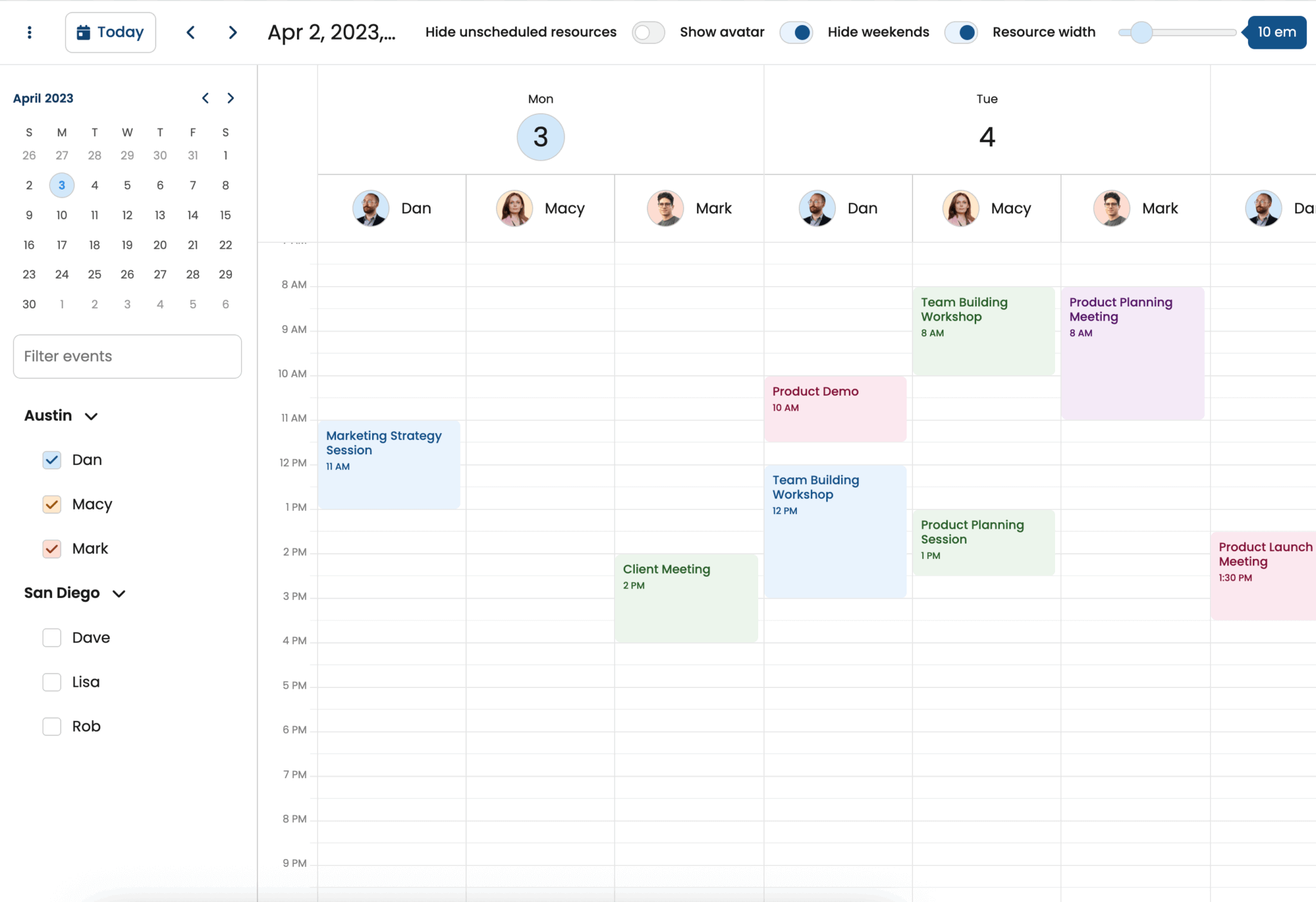Focus the Filter events field

(127, 356)
